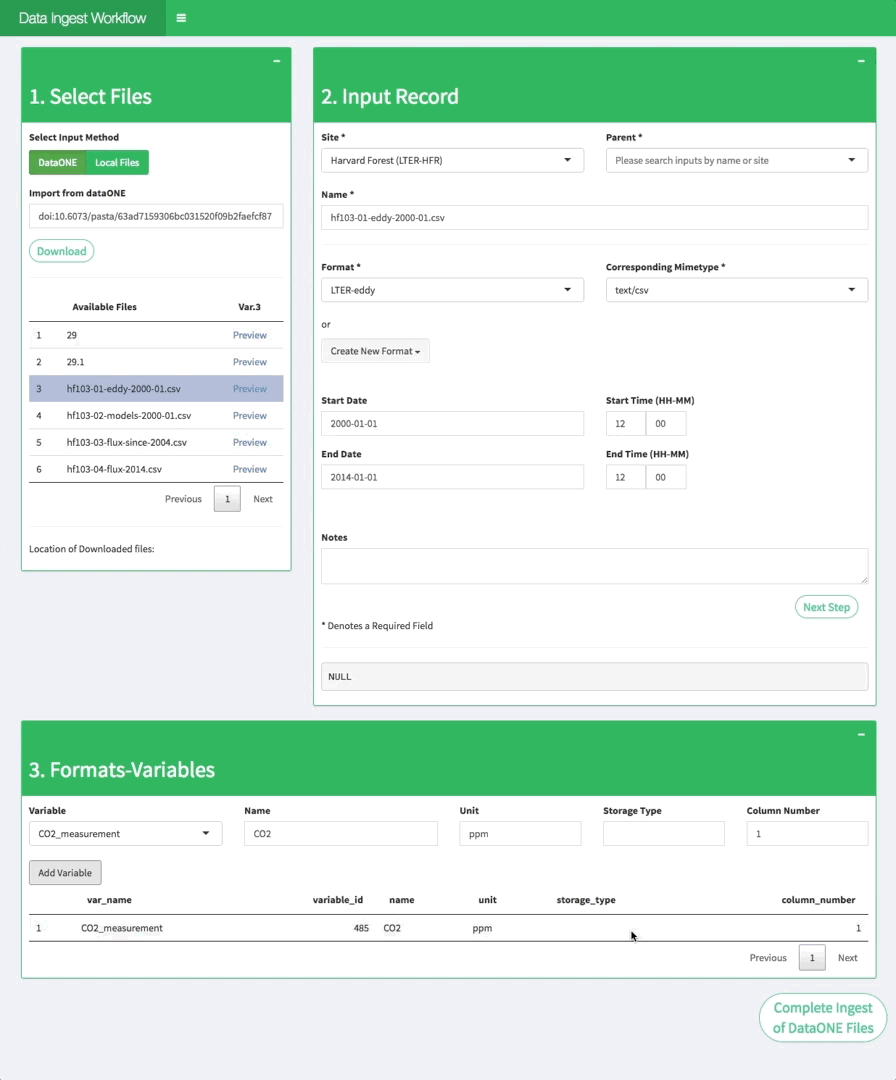The width and height of the screenshot is (896, 1080).
Task: Collapse the Input Record panel
Action: click(861, 61)
